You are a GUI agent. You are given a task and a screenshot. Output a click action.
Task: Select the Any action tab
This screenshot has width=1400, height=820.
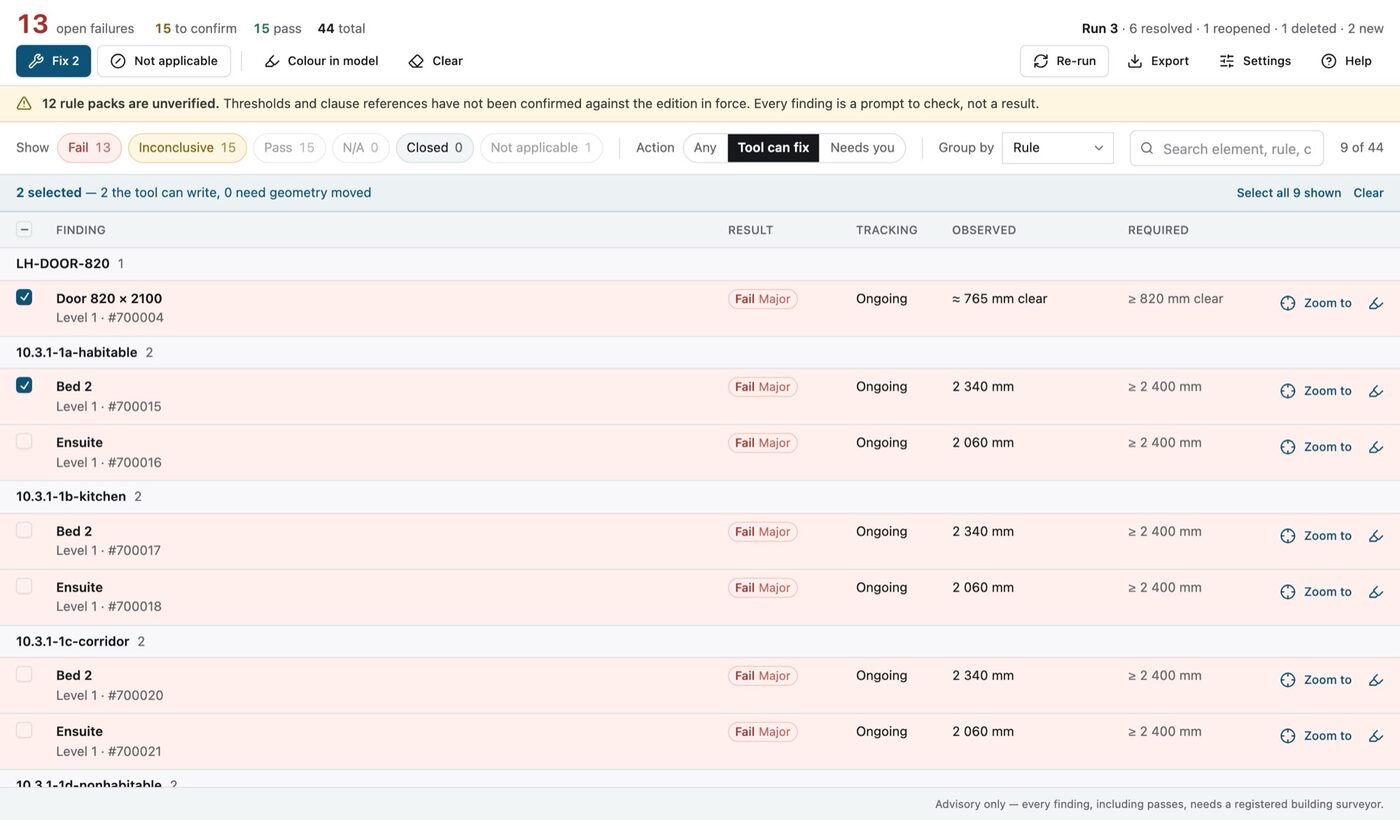click(705, 148)
